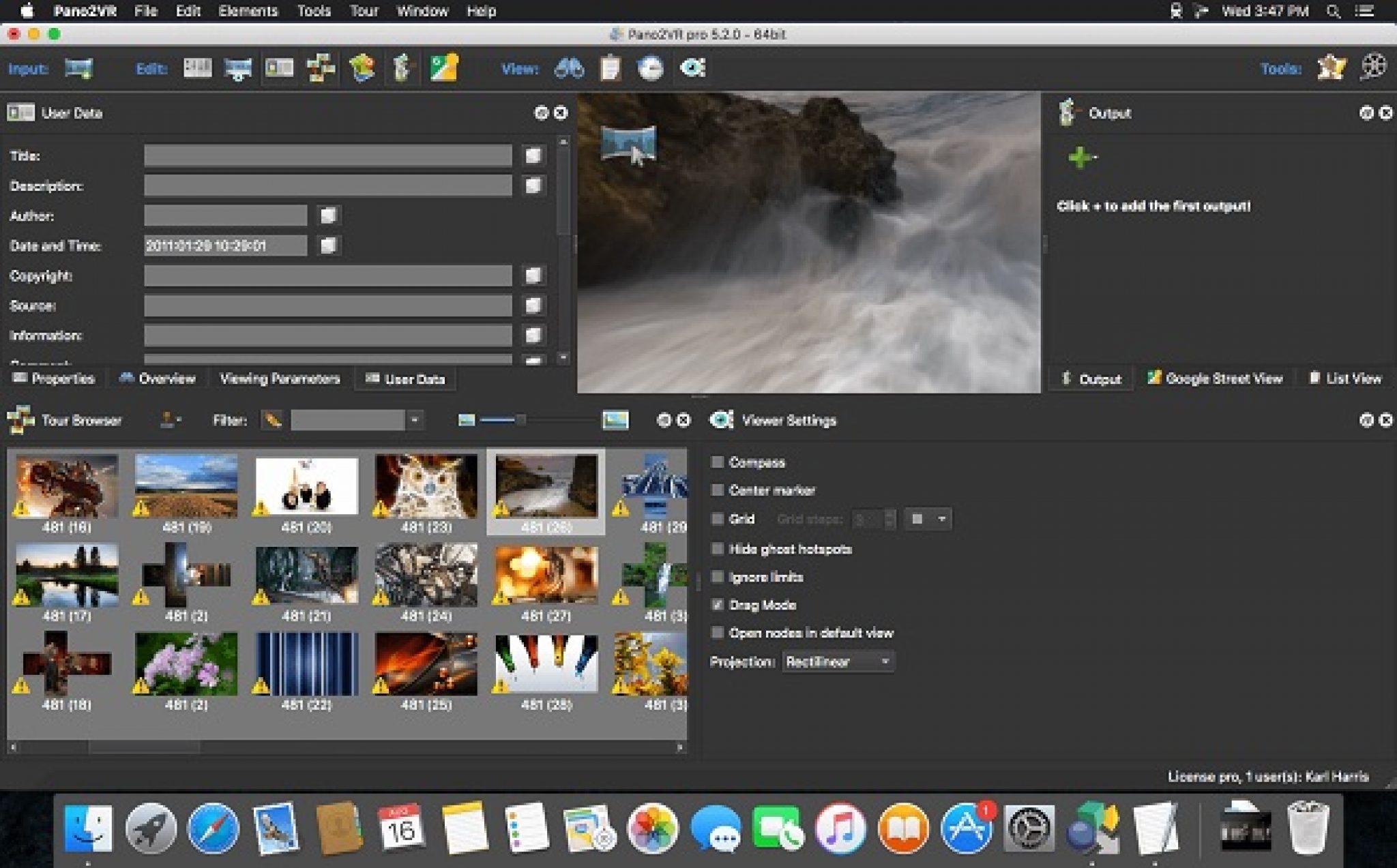This screenshot has width=1397, height=868.
Task: Click green plus to add output
Action: pyautogui.click(x=1080, y=158)
